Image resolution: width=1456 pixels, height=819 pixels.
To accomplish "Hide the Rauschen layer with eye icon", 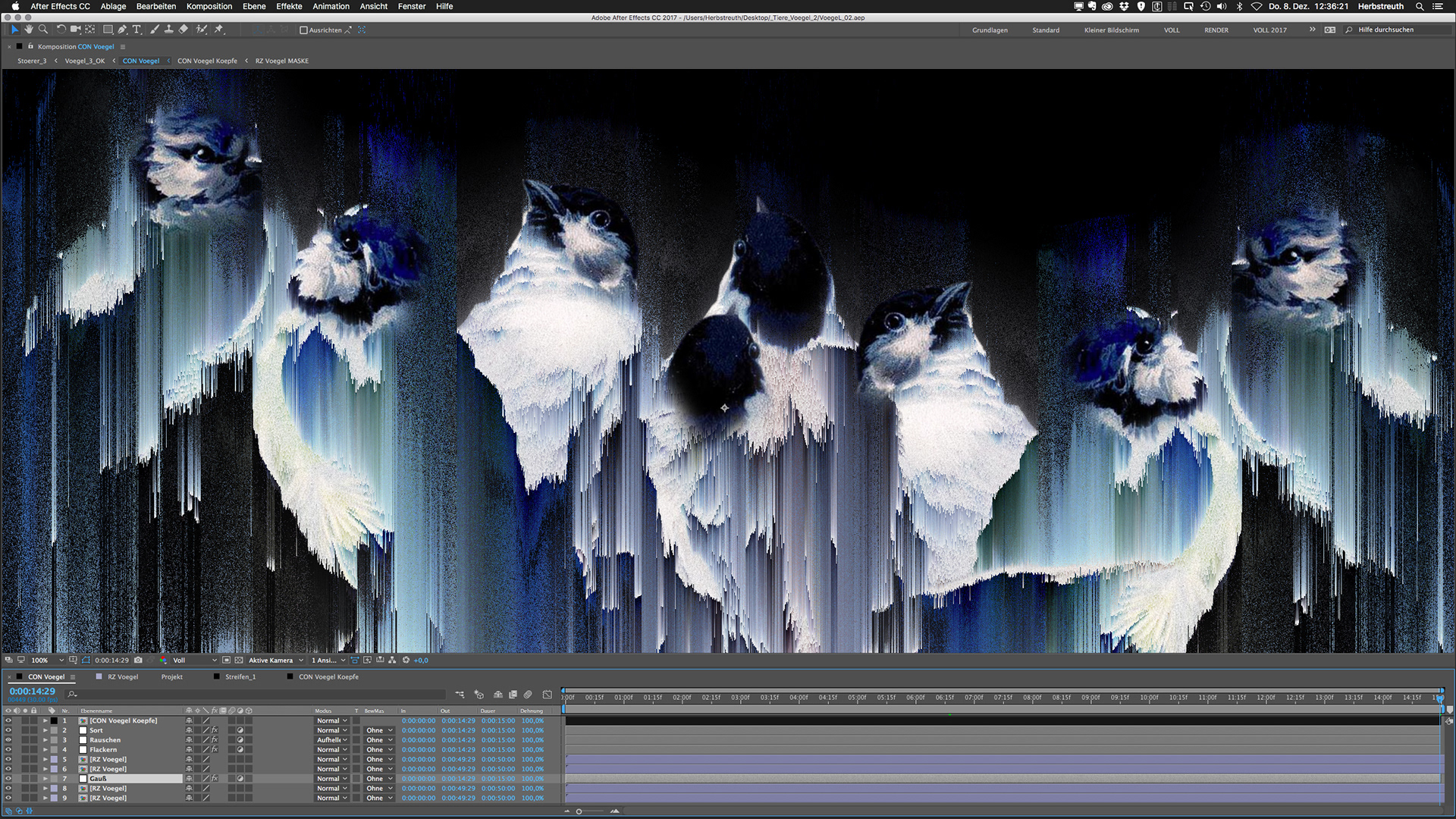I will click(8, 740).
